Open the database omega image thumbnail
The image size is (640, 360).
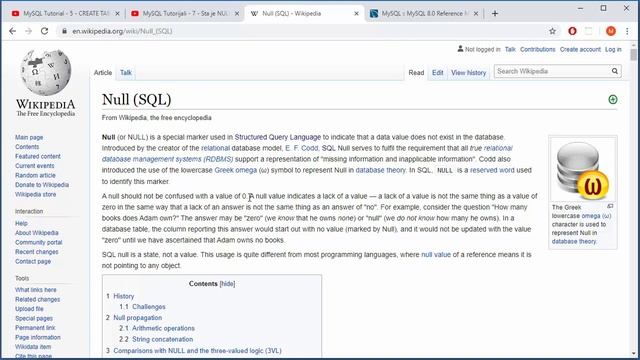tap(582, 169)
